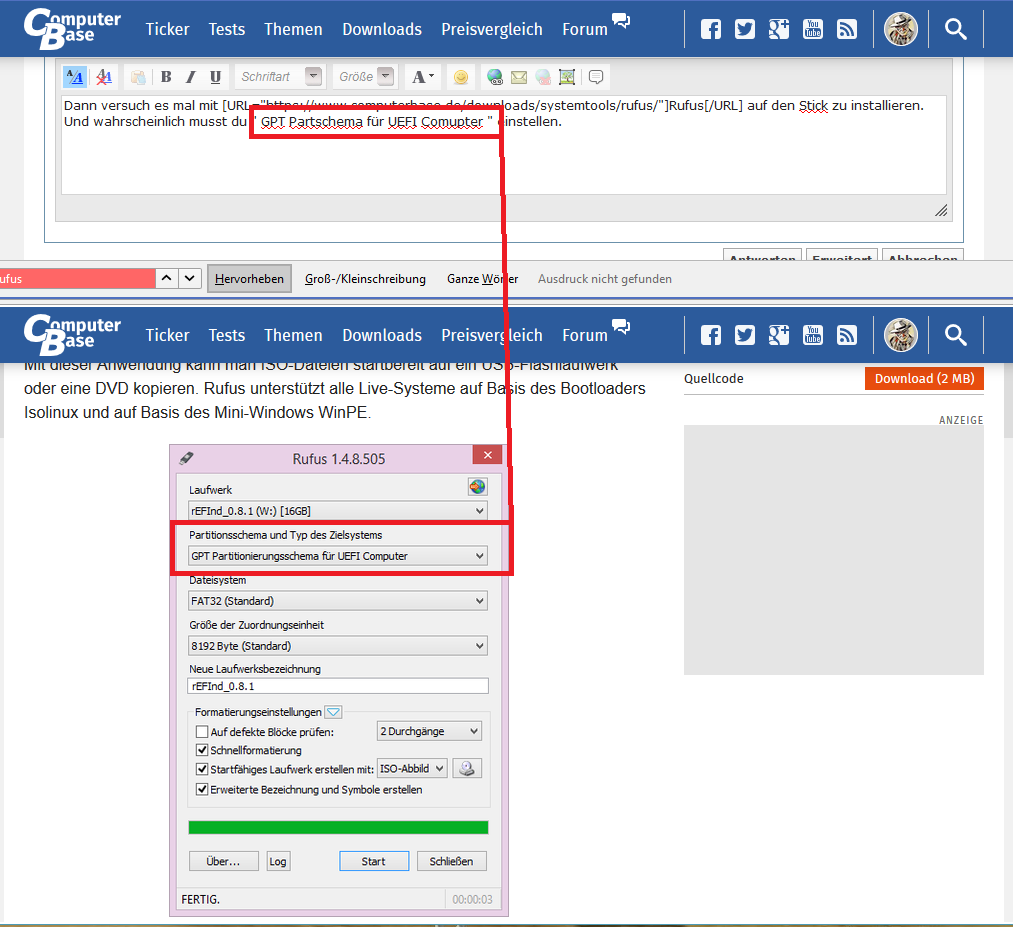Toggle 'Auf defekte Blöcke prüfen' checkbox

coord(202,732)
